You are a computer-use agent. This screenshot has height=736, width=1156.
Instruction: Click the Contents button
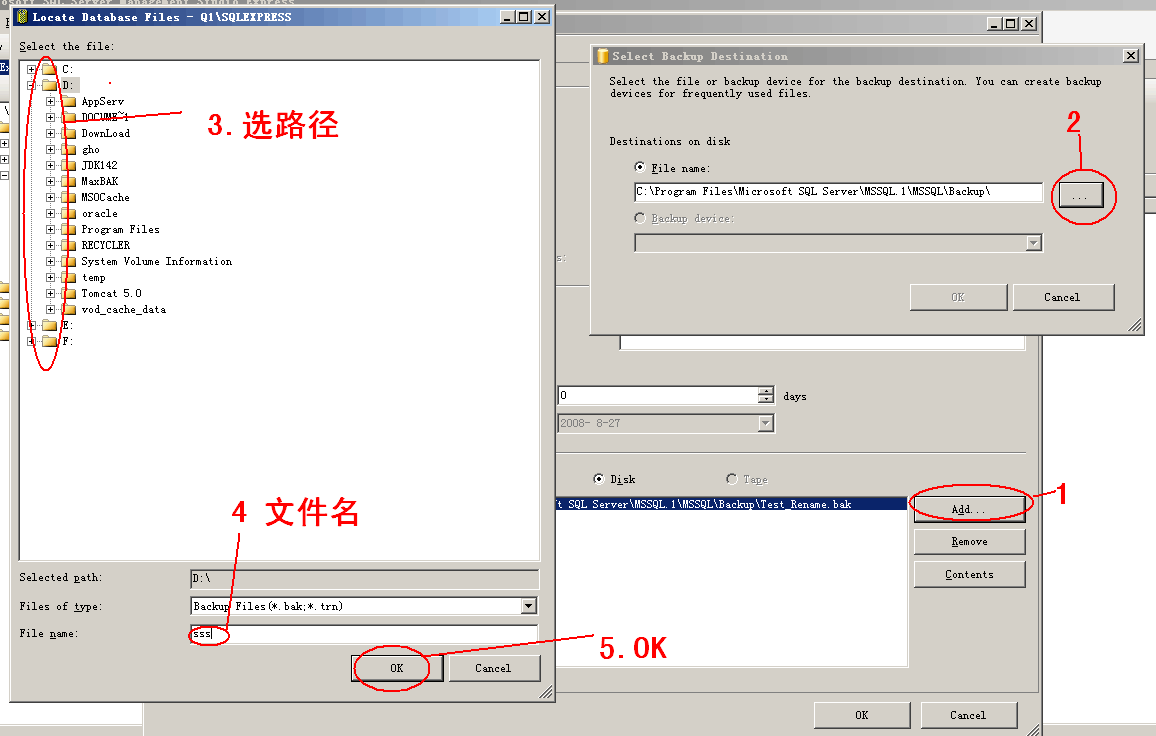(x=969, y=574)
